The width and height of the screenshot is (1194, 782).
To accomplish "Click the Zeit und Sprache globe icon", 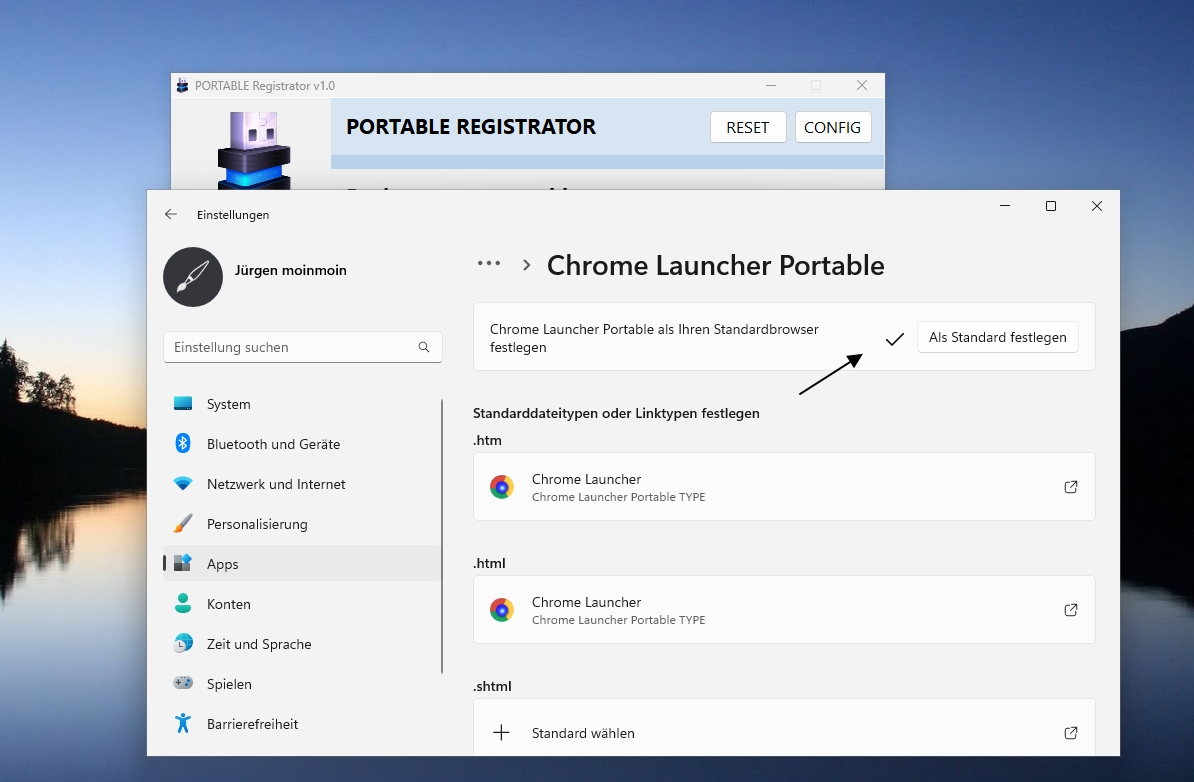I will click(183, 643).
